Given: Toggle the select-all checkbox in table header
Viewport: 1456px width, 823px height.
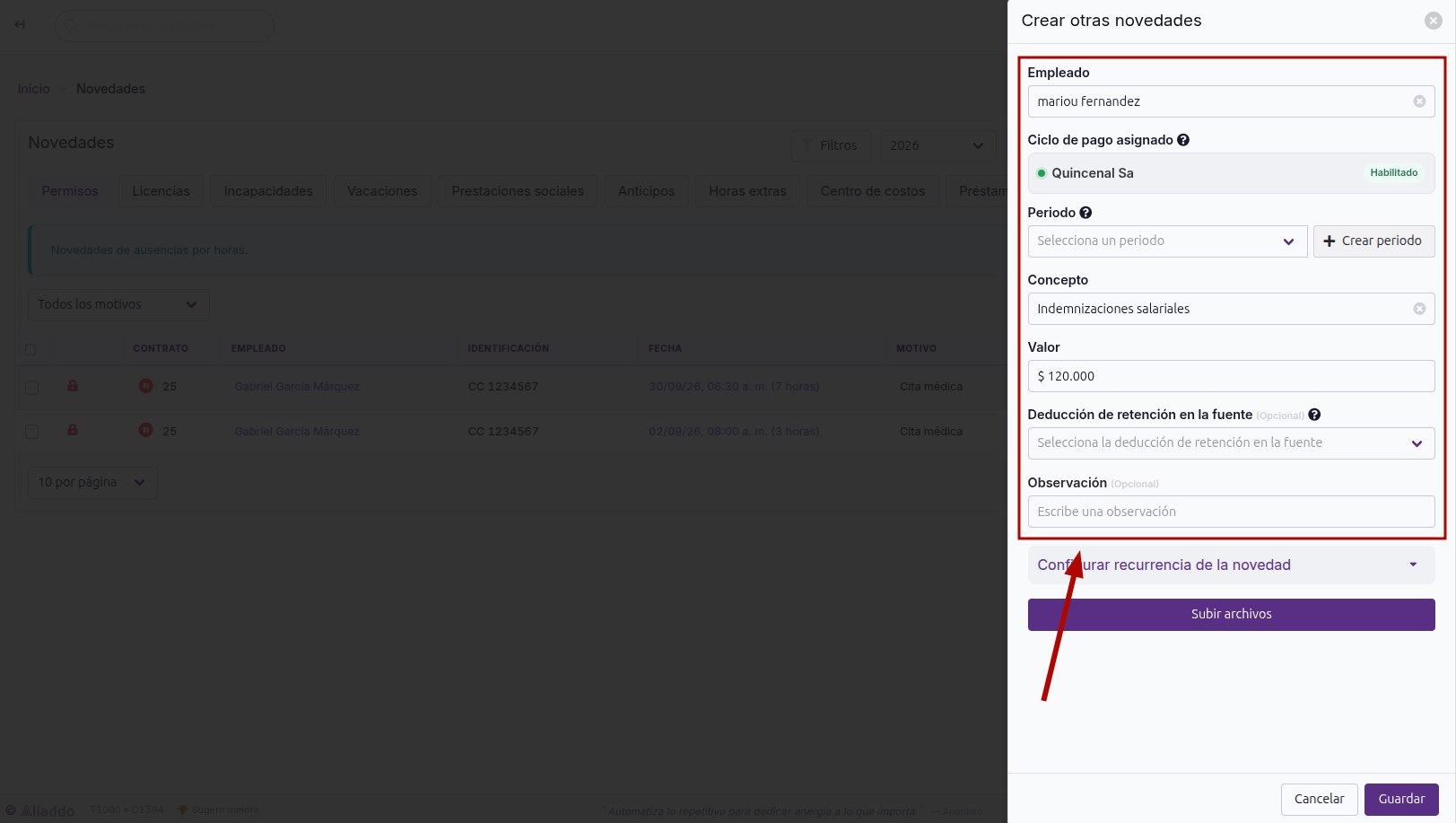Looking at the screenshot, I should pyautogui.click(x=31, y=349).
